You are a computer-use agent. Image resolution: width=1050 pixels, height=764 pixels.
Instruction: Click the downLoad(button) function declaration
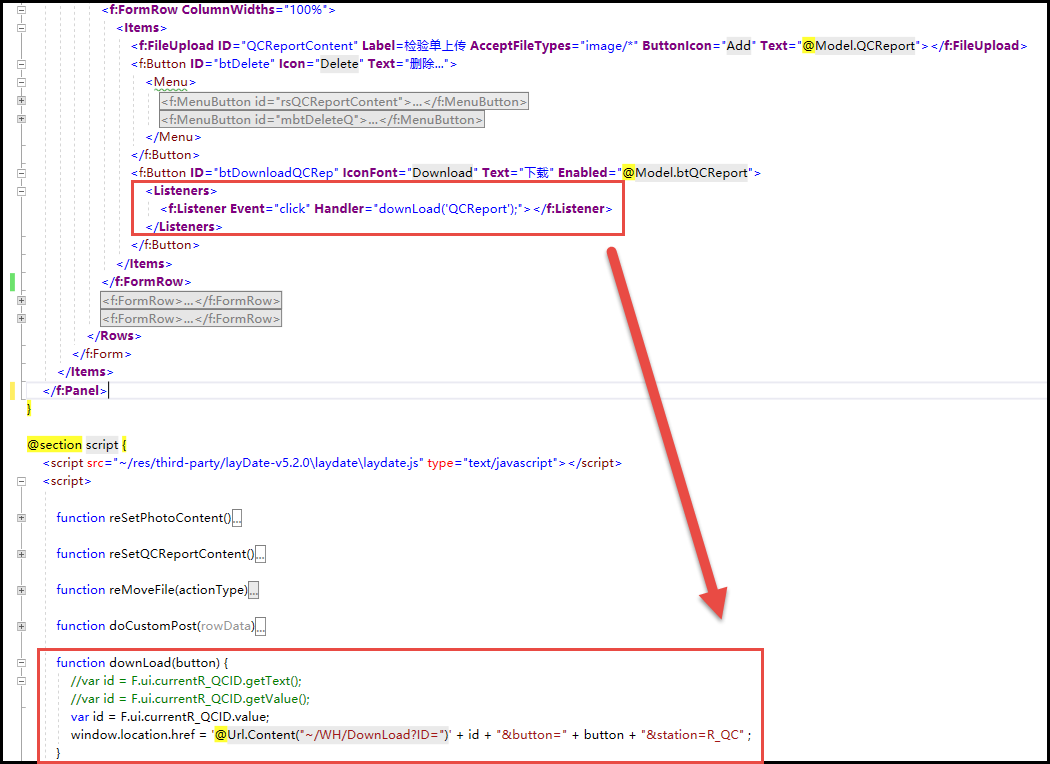(142, 662)
